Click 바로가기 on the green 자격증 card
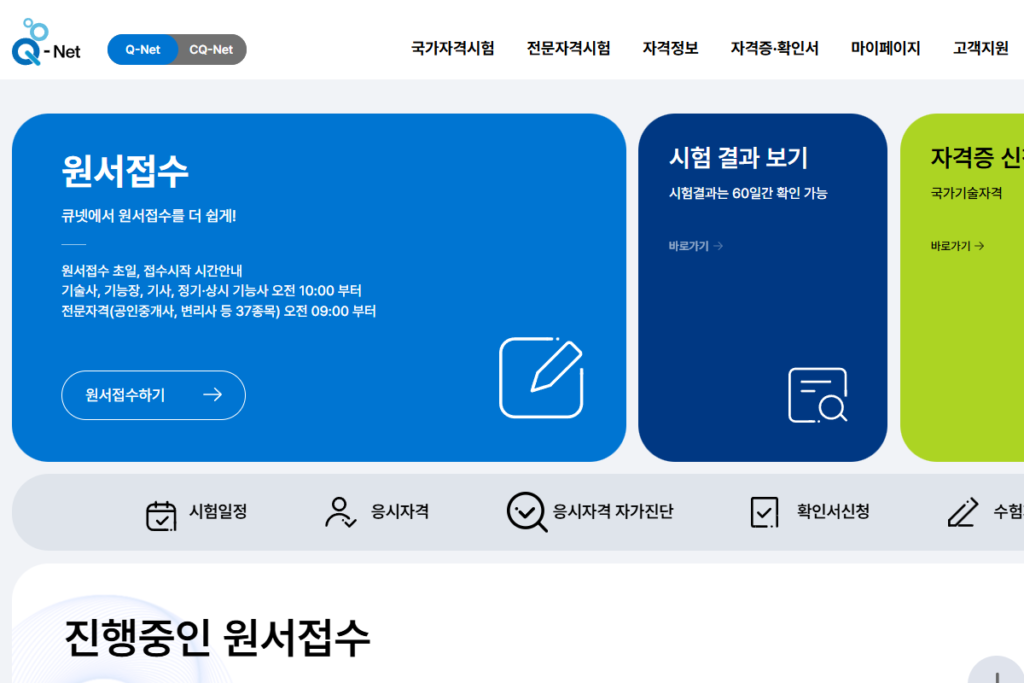This screenshot has width=1024, height=683. 955,245
